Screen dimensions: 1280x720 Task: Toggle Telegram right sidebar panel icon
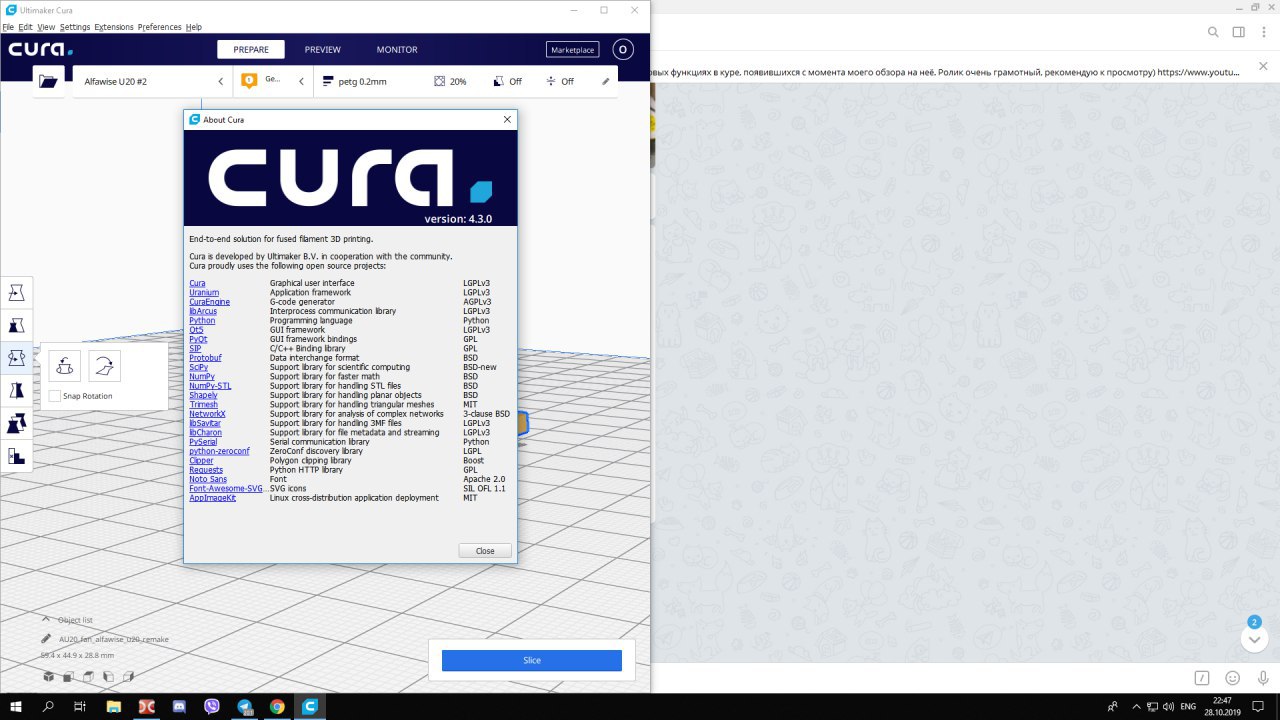pyautogui.click(x=1239, y=32)
